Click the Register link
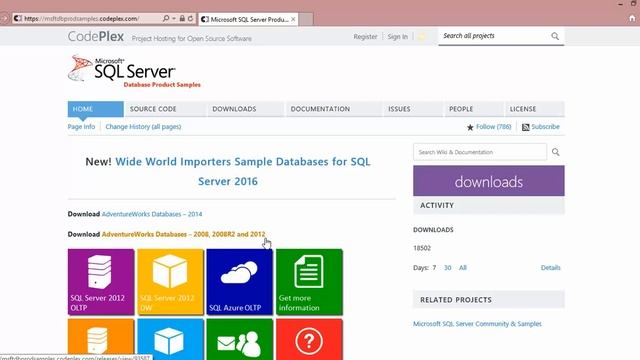Image resolution: width=640 pixels, height=360 pixels. [365, 37]
